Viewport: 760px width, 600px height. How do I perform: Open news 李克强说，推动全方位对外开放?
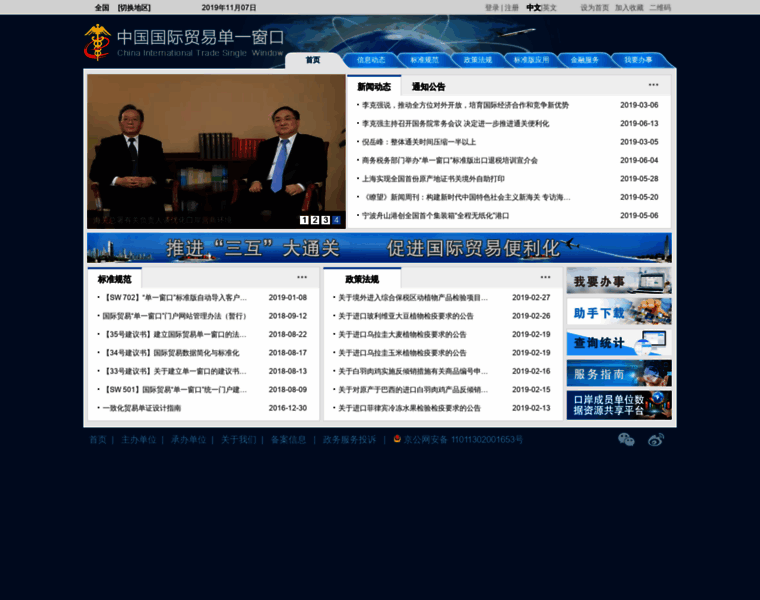coord(465,105)
